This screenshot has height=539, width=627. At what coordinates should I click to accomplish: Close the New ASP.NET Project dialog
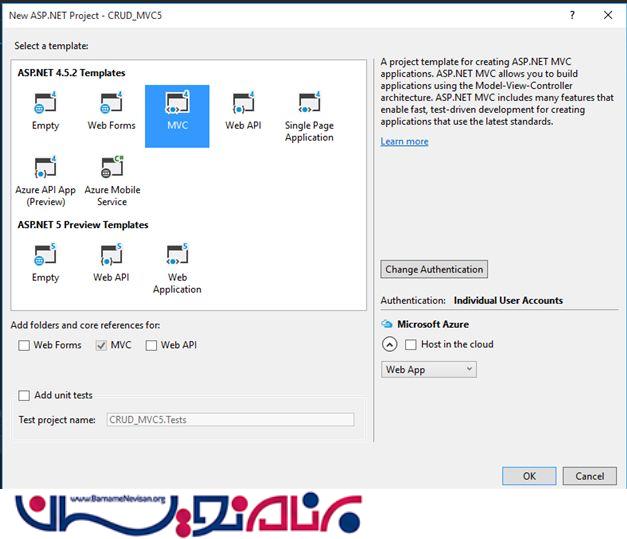click(608, 15)
